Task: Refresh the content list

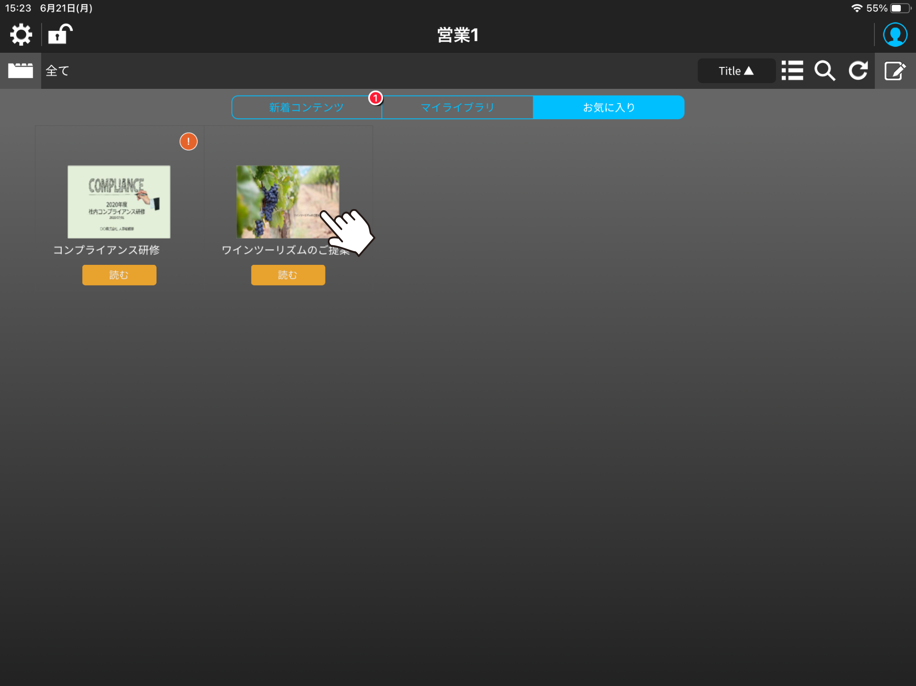Action: (858, 71)
